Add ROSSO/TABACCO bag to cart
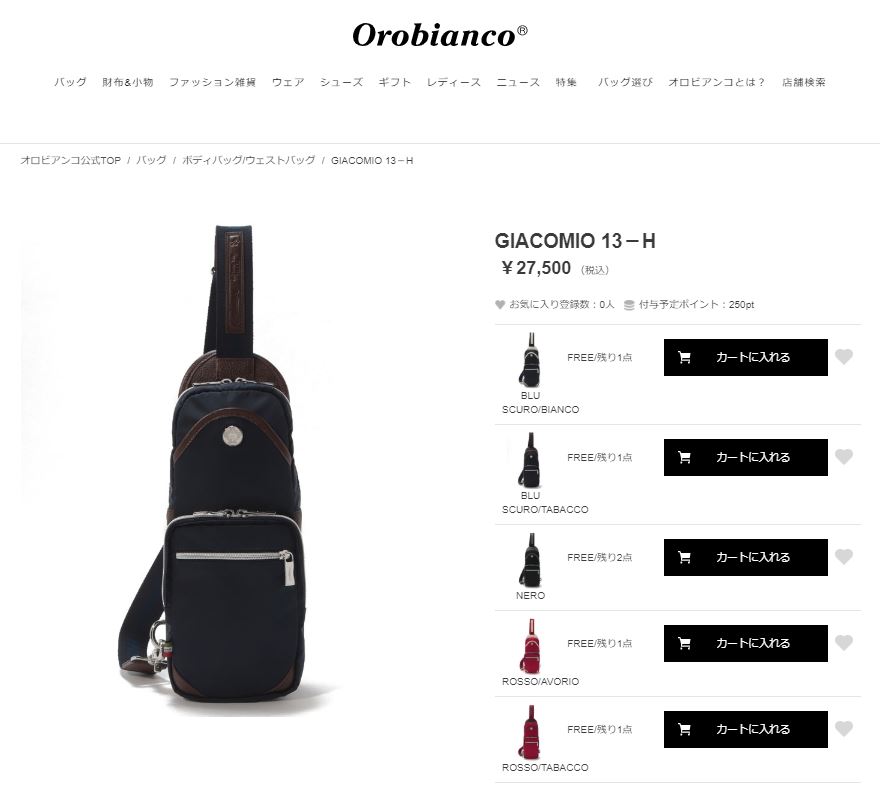Image resolution: width=880 pixels, height=793 pixels. pos(745,730)
